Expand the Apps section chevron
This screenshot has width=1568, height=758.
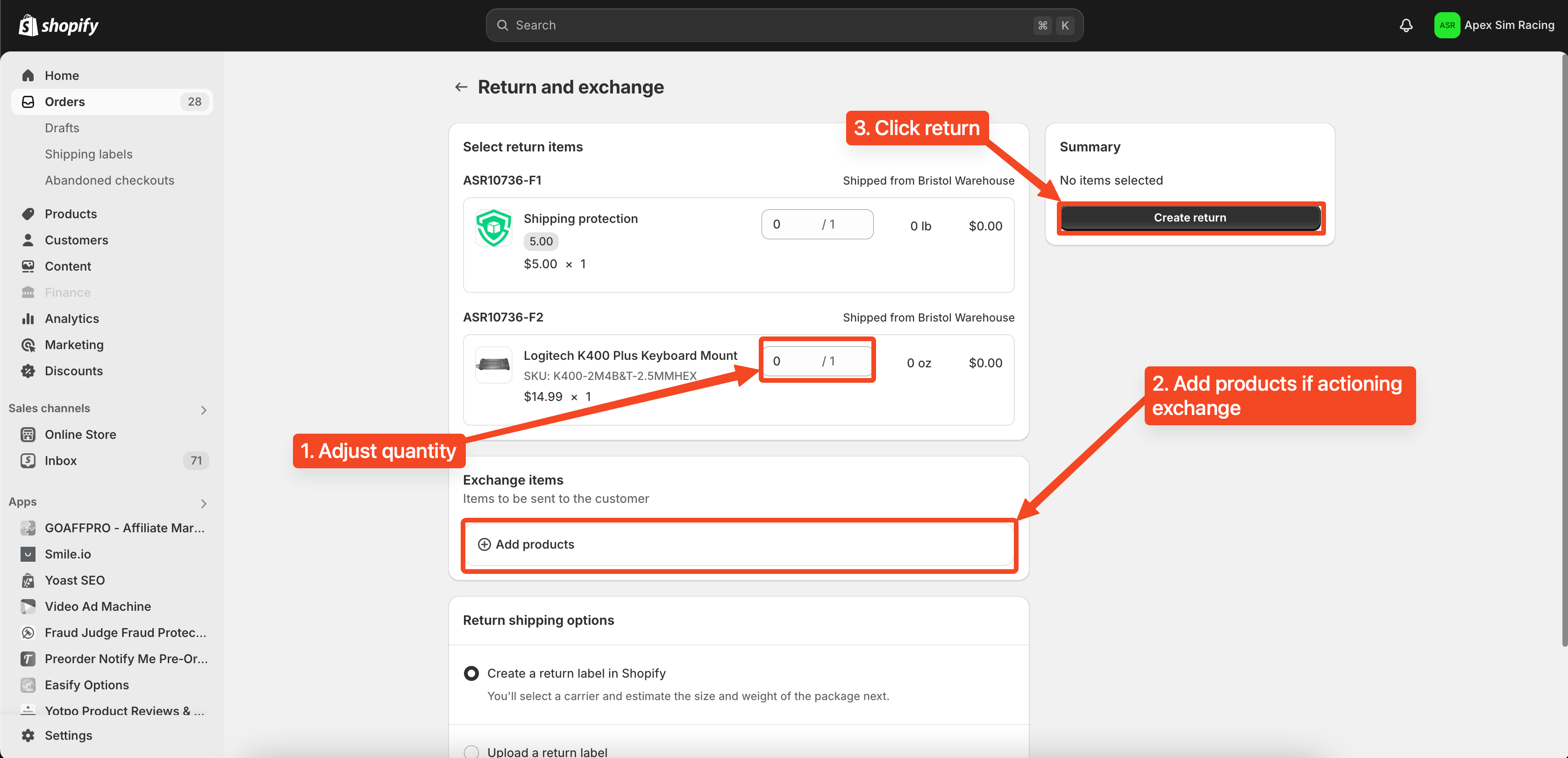(x=203, y=503)
